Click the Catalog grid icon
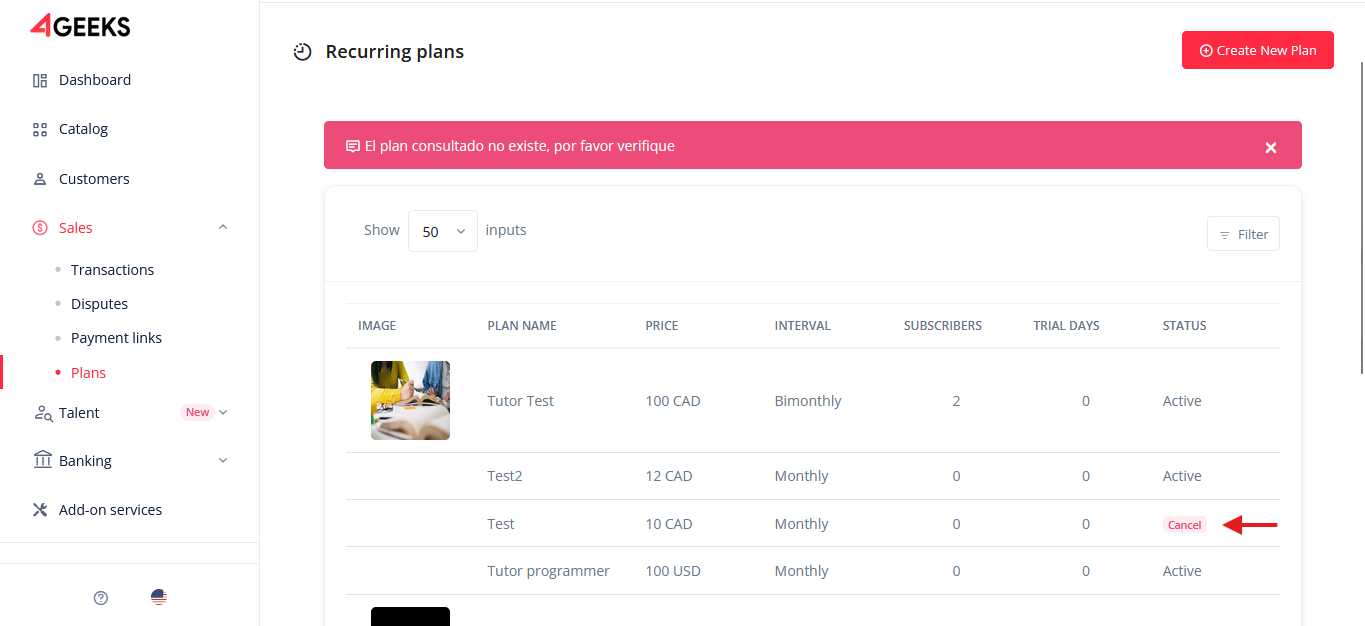The width and height of the screenshot is (1365, 626). click(40, 129)
